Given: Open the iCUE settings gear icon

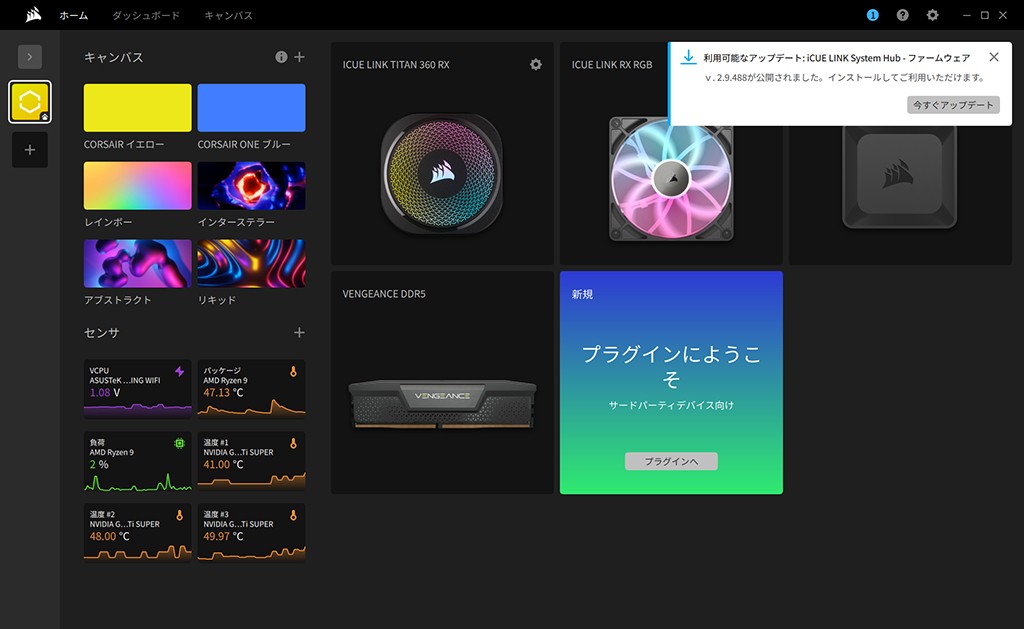Looking at the screenshot, I should pyautogui.click(x=932, y=15).
